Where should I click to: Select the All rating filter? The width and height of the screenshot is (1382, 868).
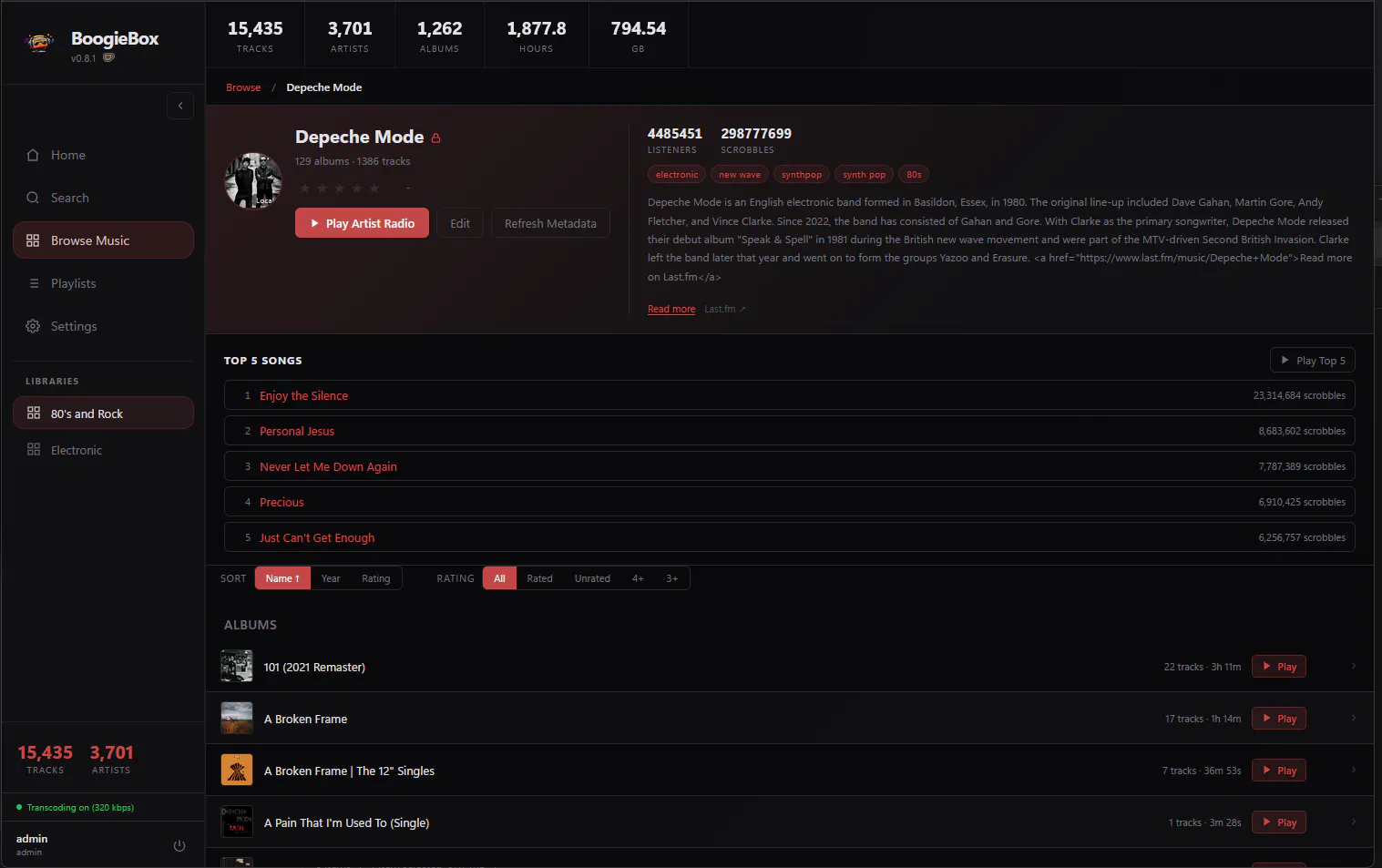(x=499, y=578)
